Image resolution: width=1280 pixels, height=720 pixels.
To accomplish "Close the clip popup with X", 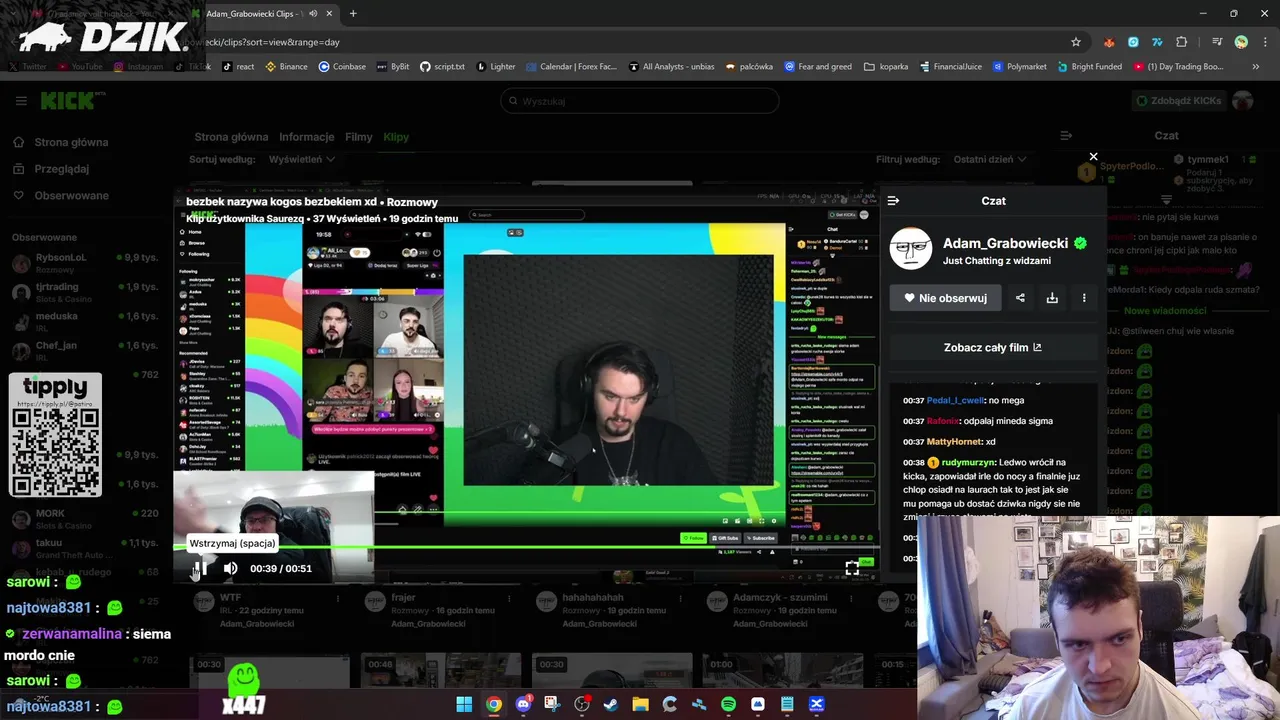I will pyautogui.click(x=1093, y=156).
